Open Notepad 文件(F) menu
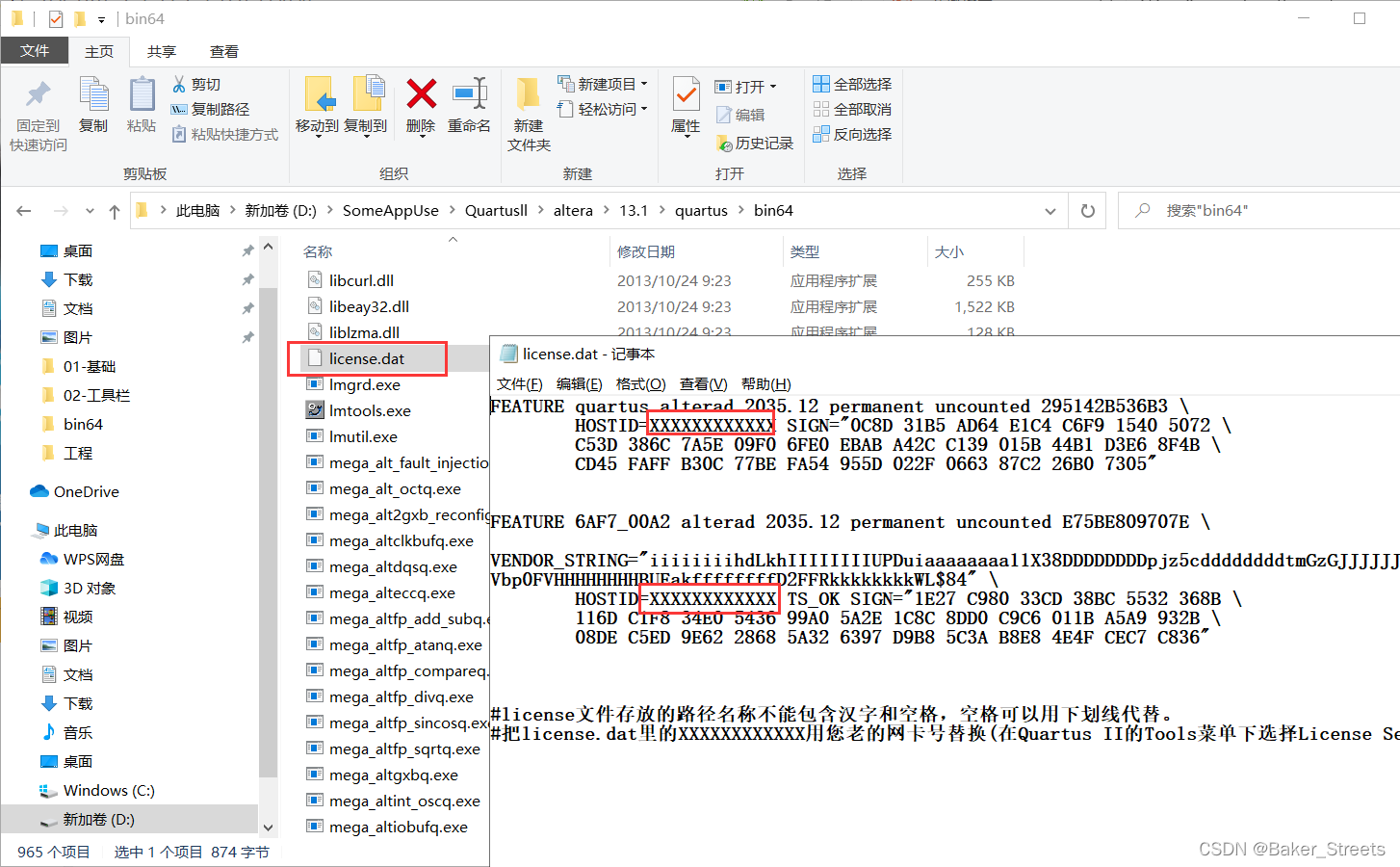1400x867 pixels. tap(520, 384)
